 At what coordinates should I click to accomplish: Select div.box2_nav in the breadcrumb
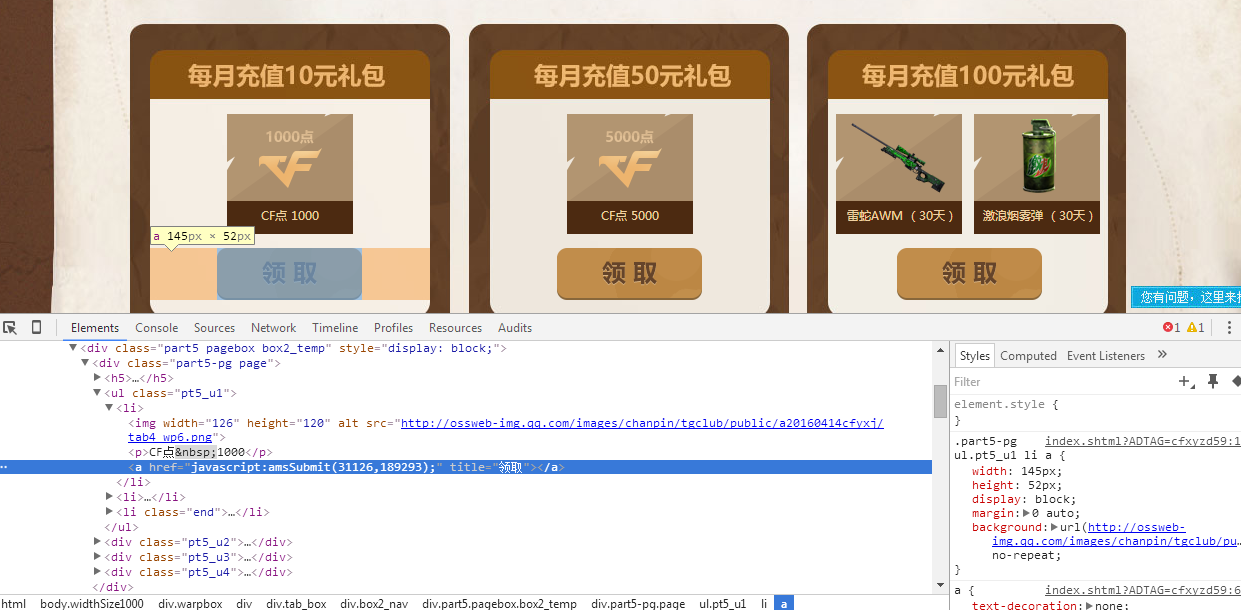click(x=374, y=603)
